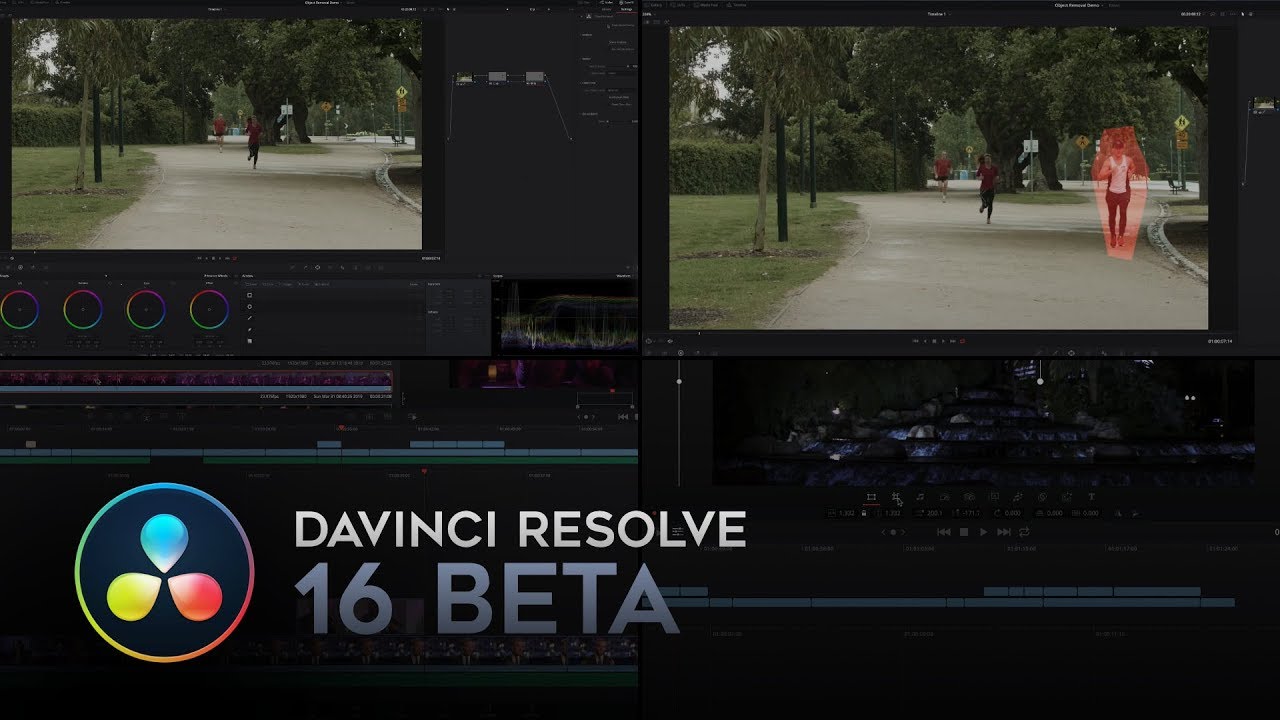
Task: Toggle loop playback in lower-right transport
Action: coord(1024,532)
